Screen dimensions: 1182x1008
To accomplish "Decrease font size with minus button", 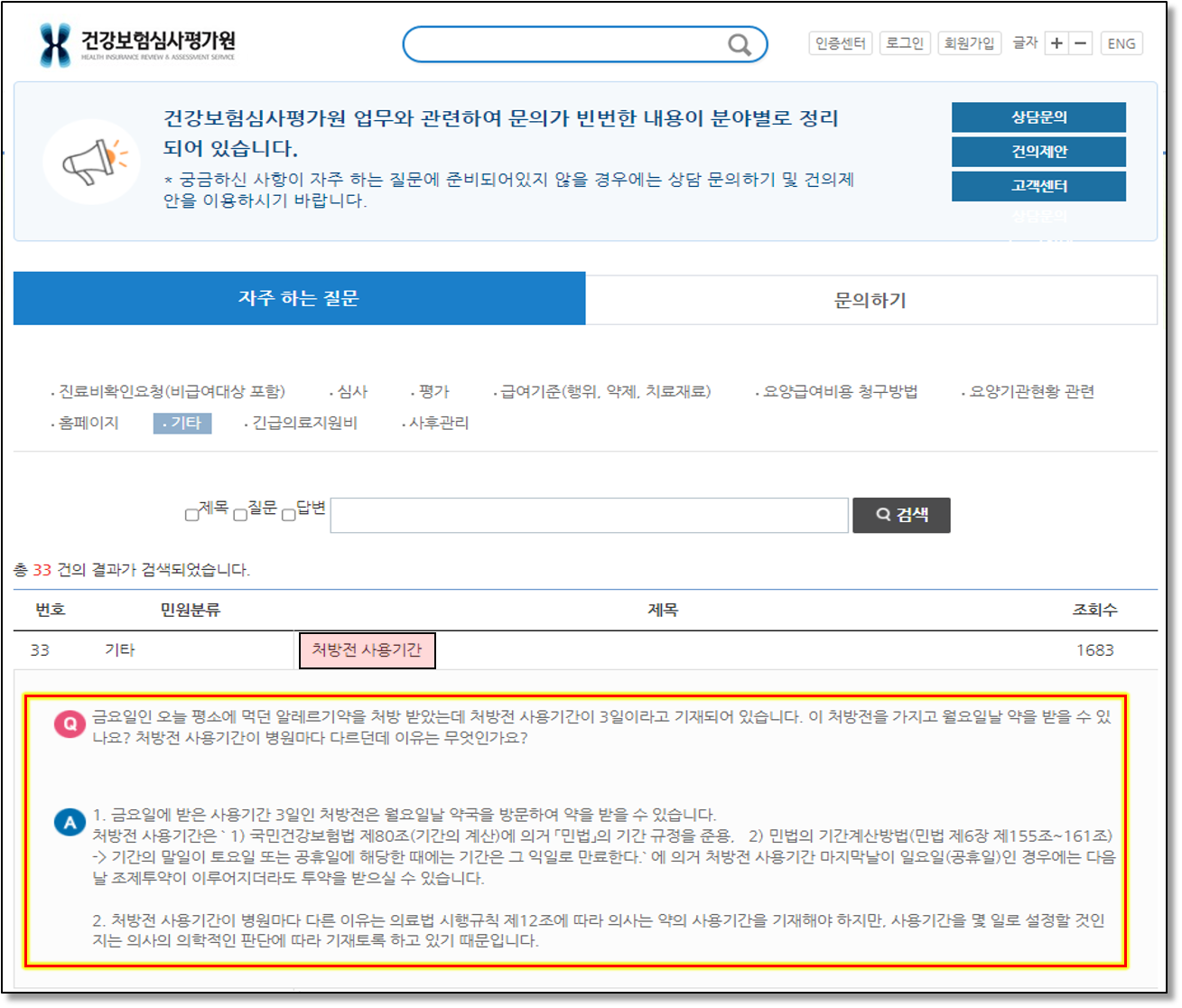I will pyautogui.click(x=1081, y=43).
